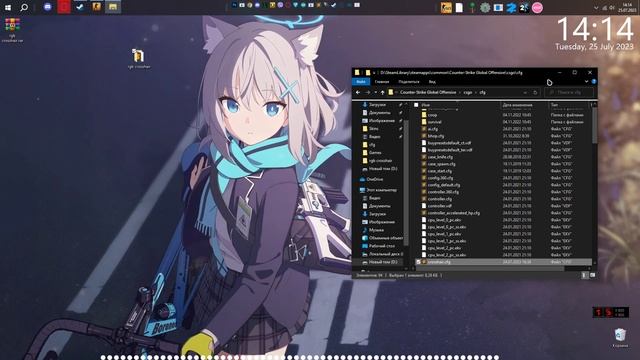Go up one folder level
Screen dimensions: 640x360
382,93
